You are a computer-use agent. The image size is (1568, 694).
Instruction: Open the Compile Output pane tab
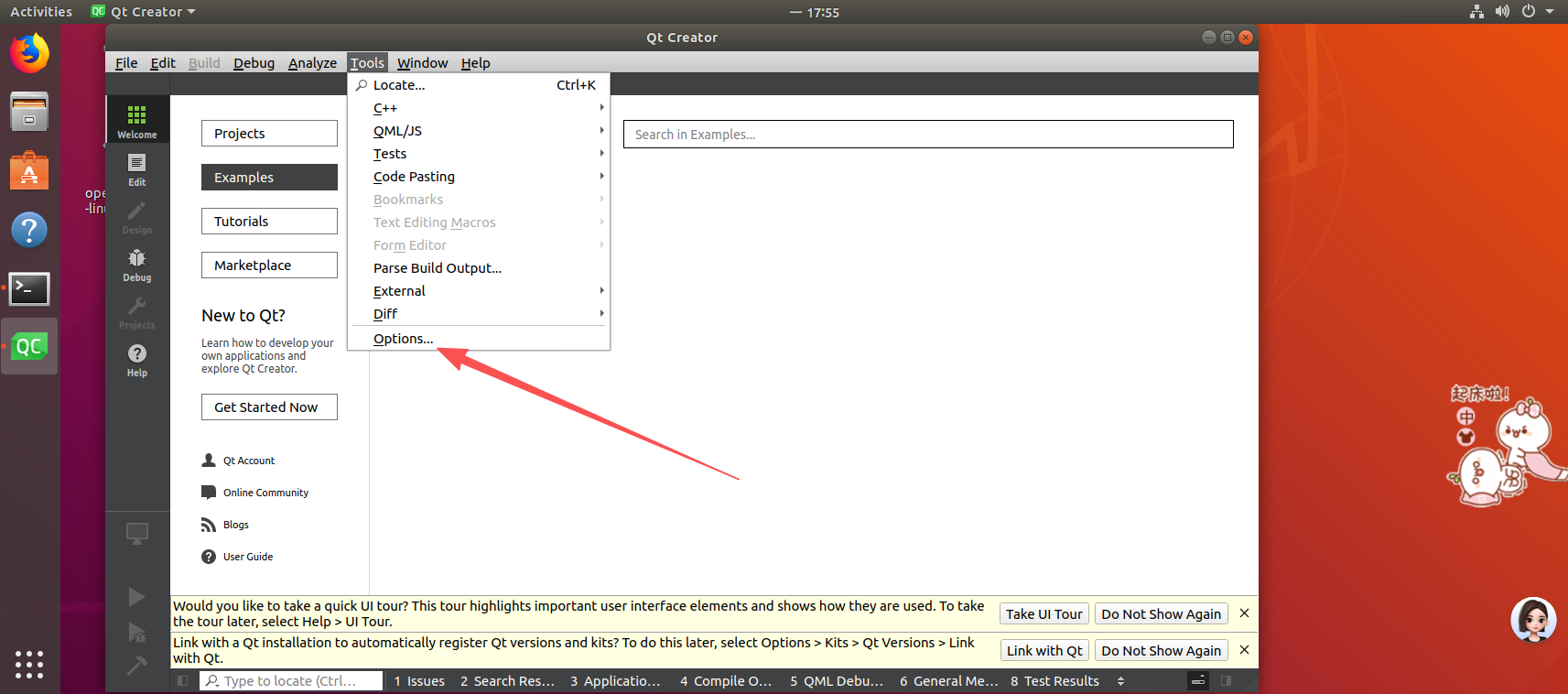coord(726,681)
